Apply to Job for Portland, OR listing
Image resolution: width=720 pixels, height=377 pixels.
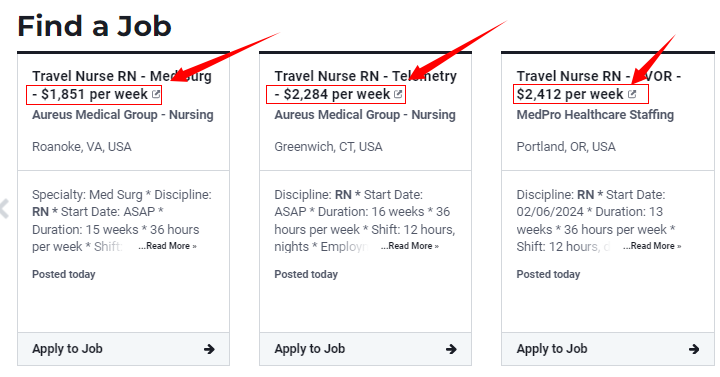click(x=608, y=349)
